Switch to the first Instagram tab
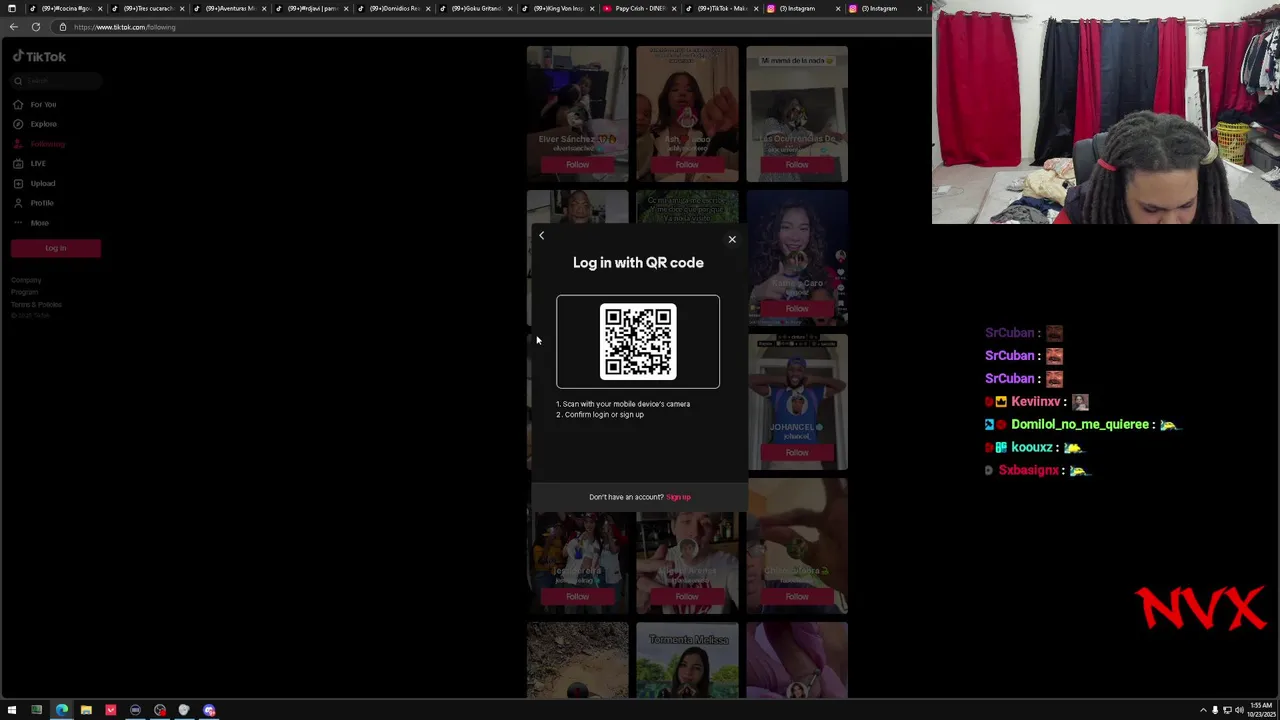 804,8
